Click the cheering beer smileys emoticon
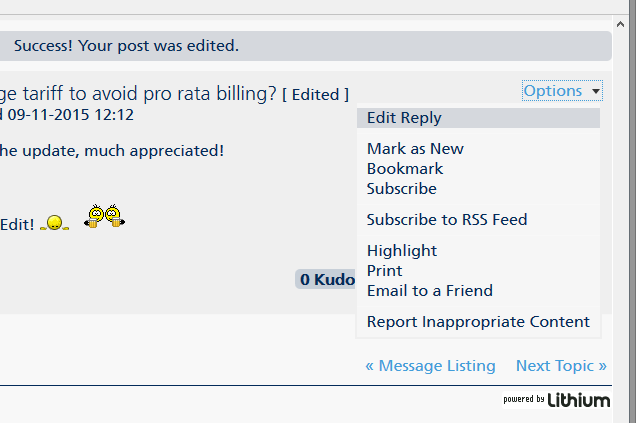 105,216
